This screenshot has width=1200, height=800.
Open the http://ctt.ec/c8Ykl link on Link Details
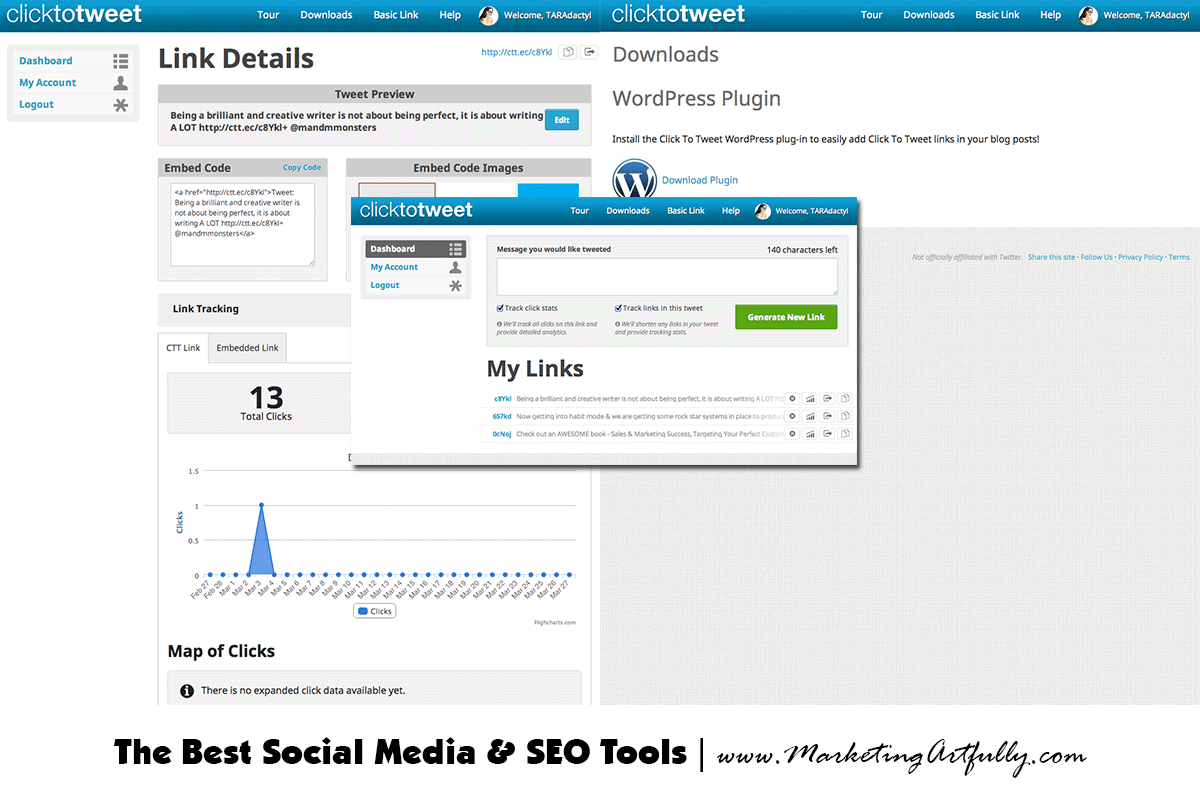516,52
